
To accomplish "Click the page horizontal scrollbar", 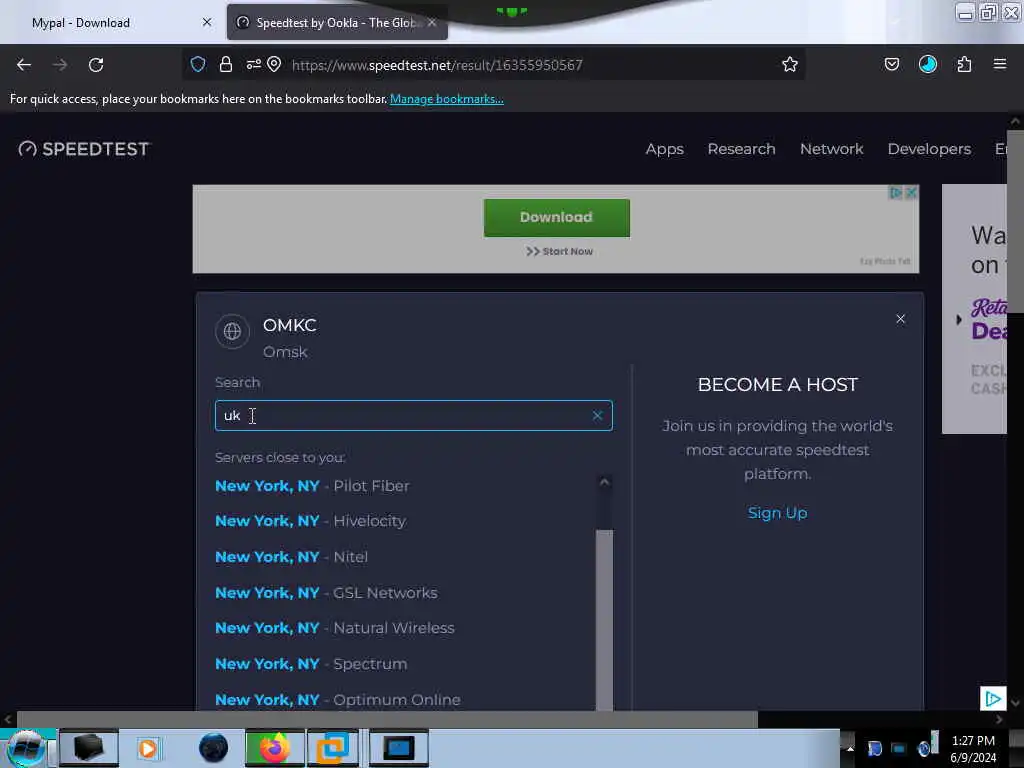I will (387, 719).
